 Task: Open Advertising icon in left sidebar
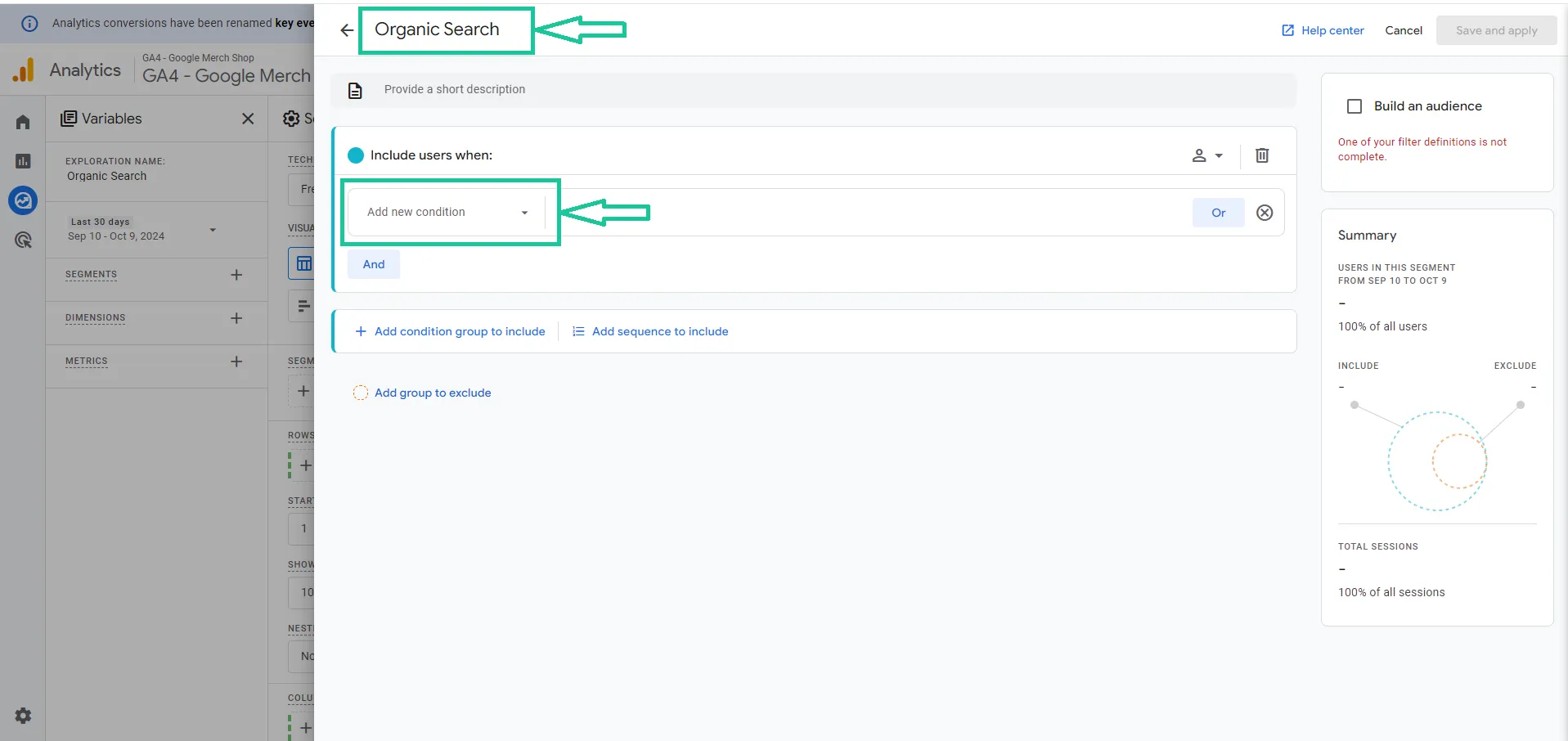(23, 240)
